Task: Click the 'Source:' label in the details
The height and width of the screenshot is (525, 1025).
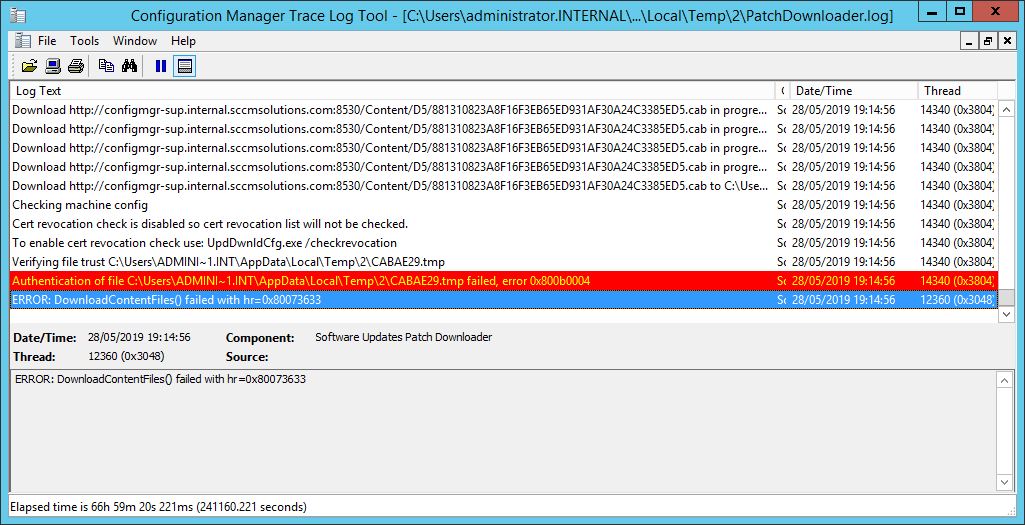Action: click(247, 357)
